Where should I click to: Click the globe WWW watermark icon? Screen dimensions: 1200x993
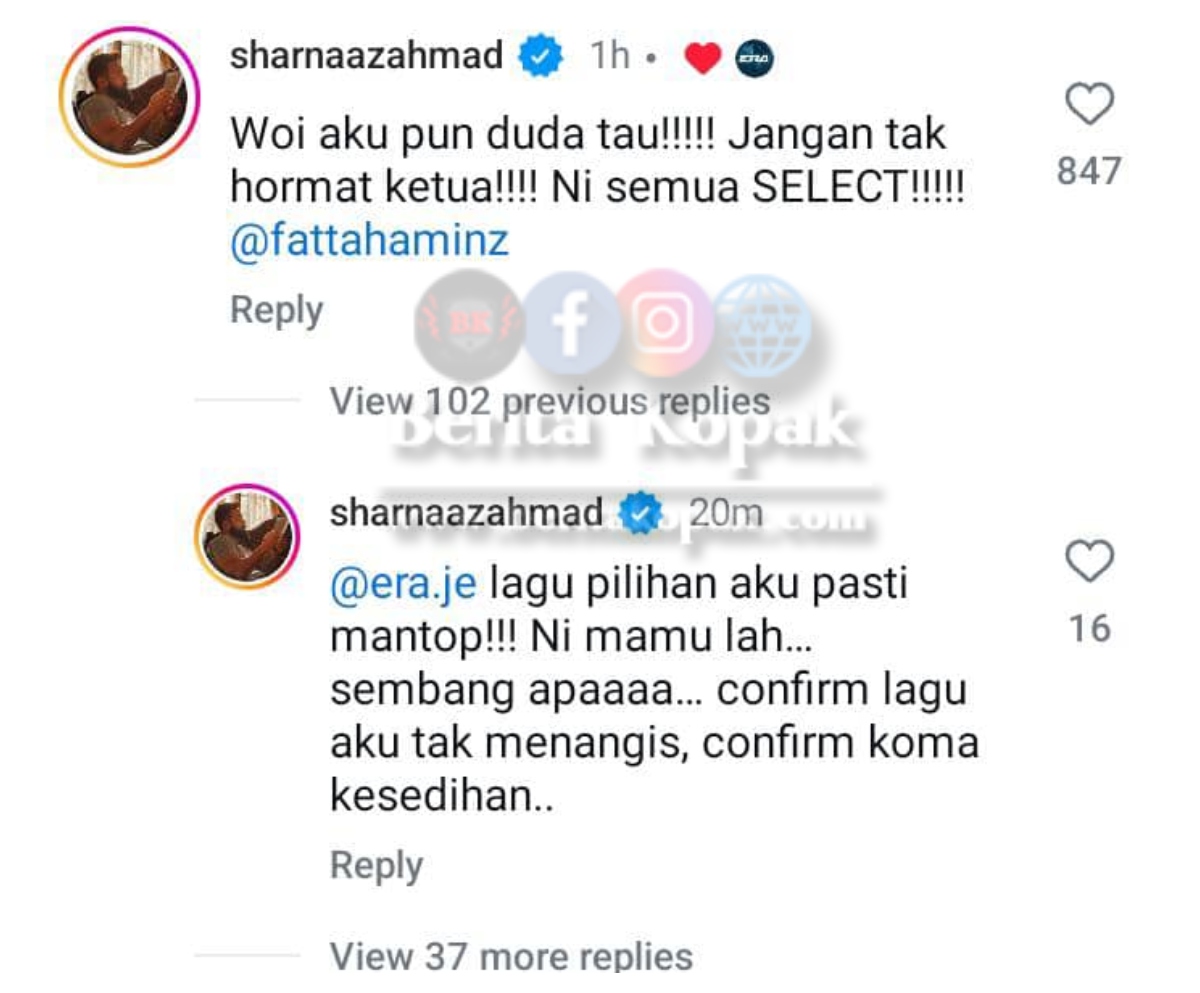click(762, 324)
